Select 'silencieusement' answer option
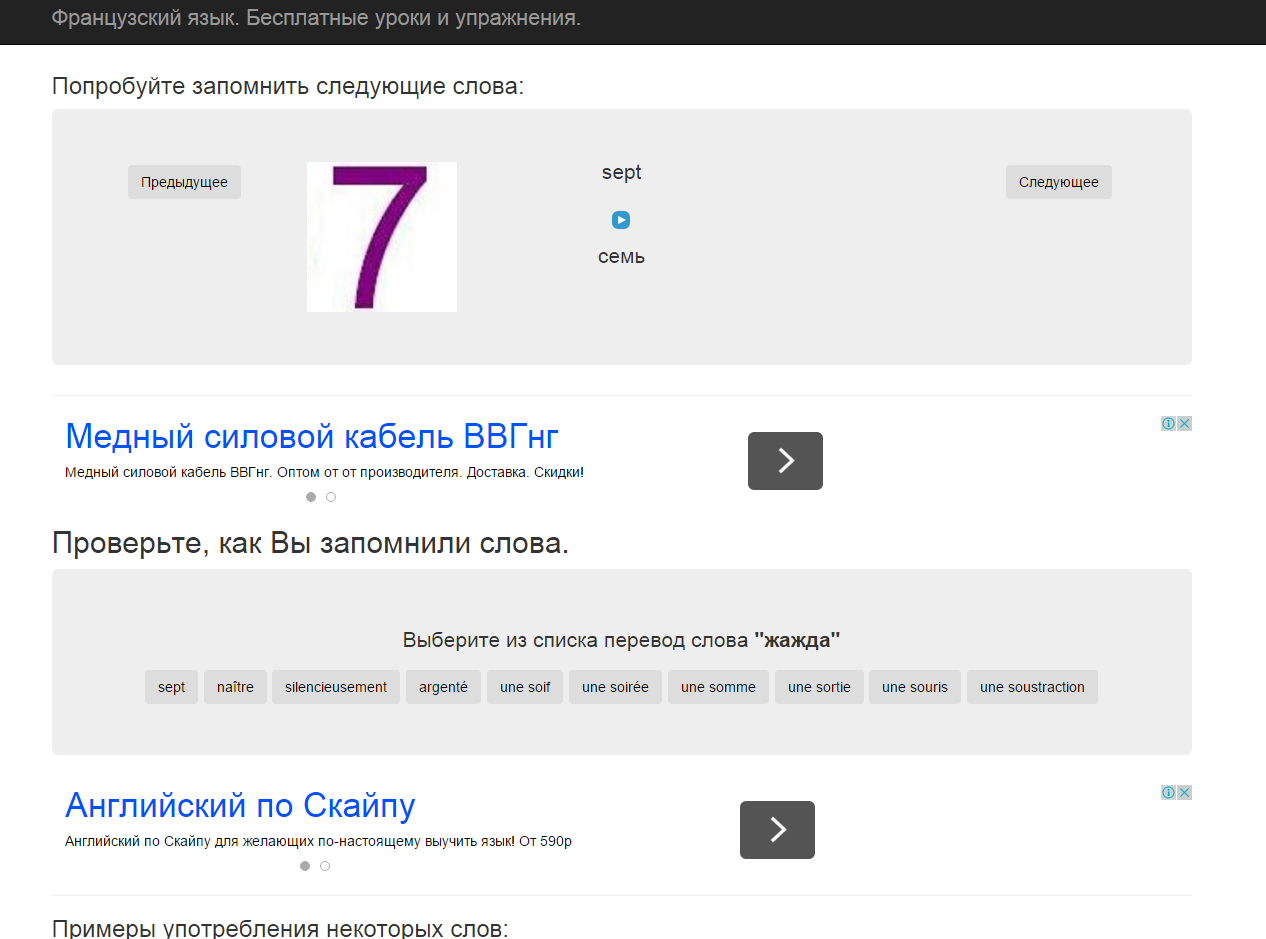Image resolution: width=1266 pixels, height=939 pixels. pos(336,687)
